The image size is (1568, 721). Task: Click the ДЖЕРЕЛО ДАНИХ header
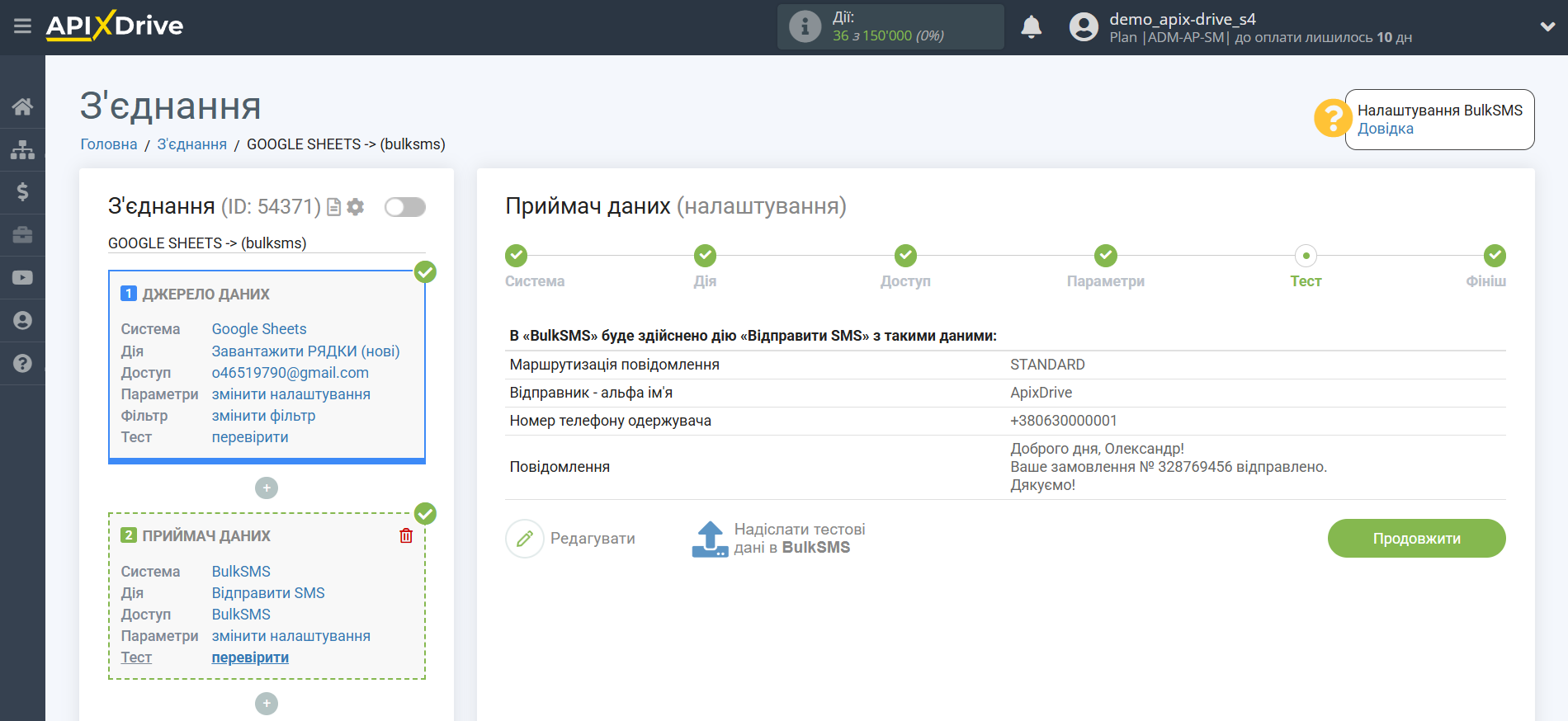click(x=205, y=295)
